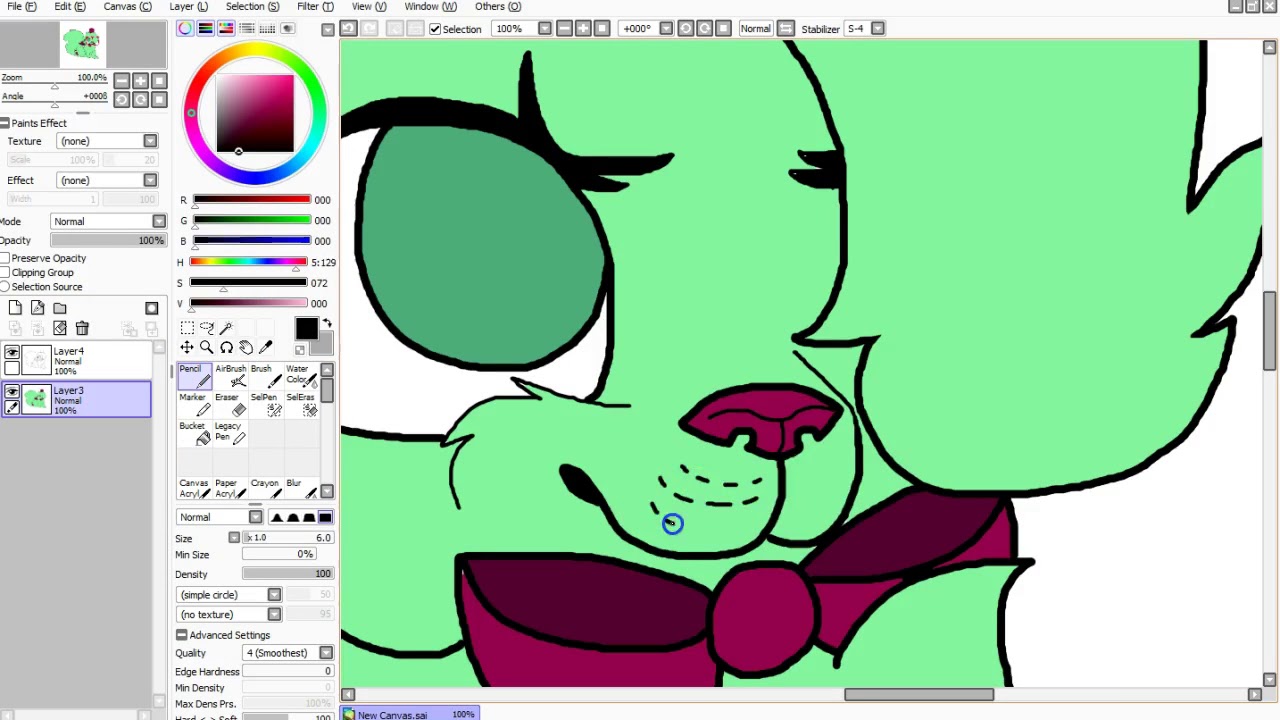The height and width of the screenshot is (720, 1280).
Task: Switch to the Eraser tool
Action: click(231, 404)
